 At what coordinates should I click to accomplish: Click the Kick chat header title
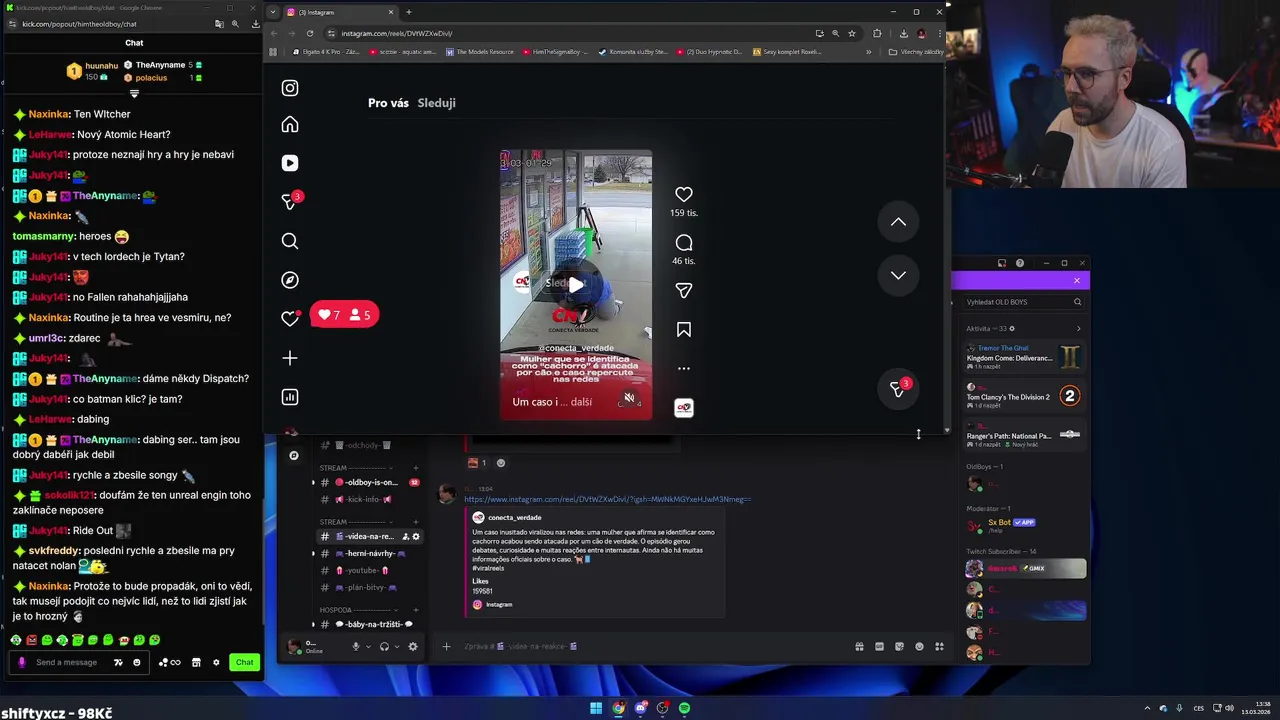pyautogui.click(x=134, y=43)
